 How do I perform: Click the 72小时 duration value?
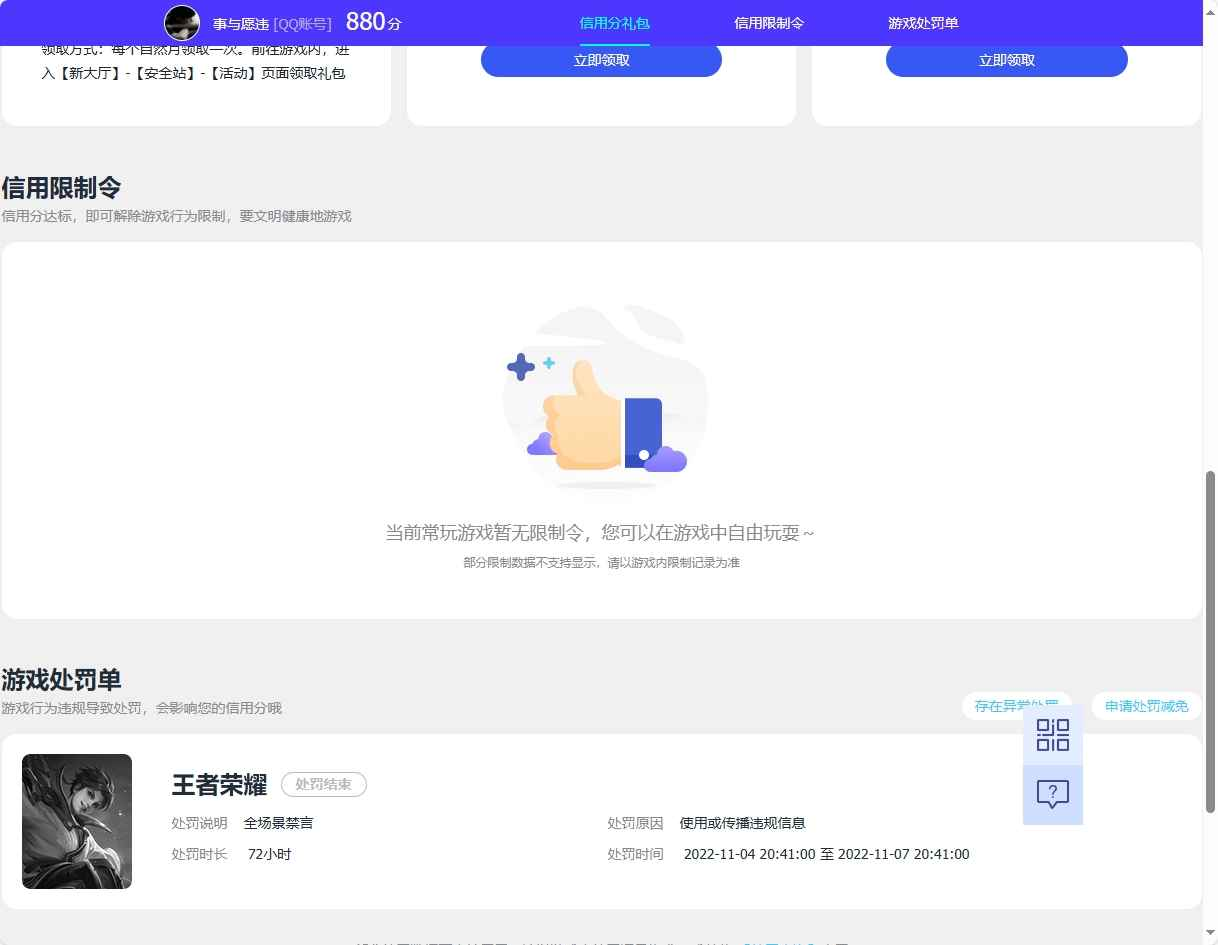click(x=270, y=854)
